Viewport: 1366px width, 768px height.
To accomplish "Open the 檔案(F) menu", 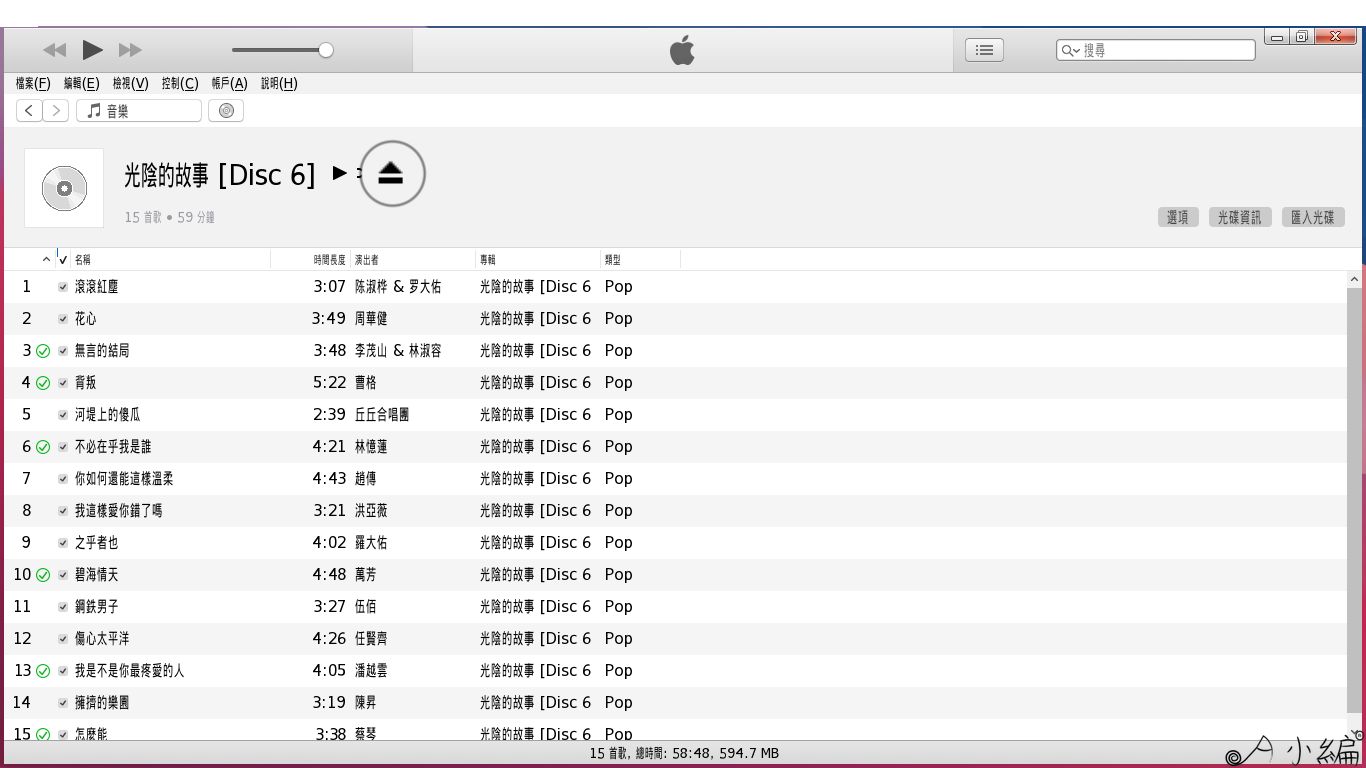I will click(33, 84).
